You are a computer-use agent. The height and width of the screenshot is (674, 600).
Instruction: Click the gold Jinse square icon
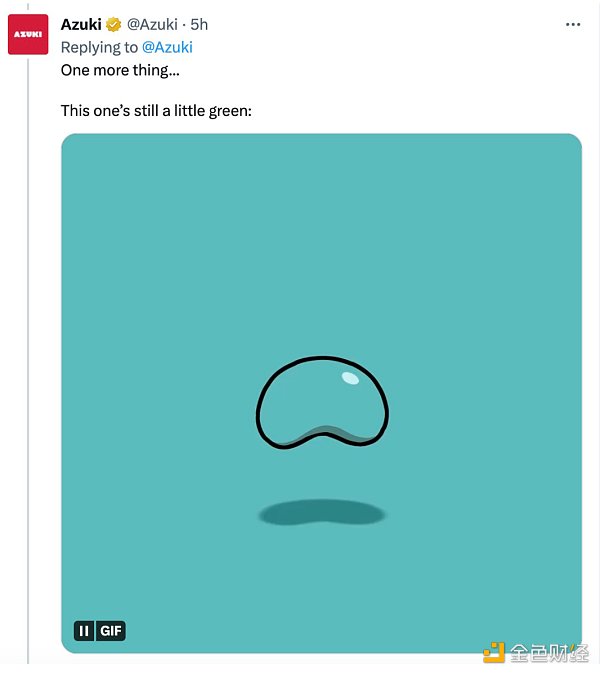pyautogui.click(x=493, y=653)
